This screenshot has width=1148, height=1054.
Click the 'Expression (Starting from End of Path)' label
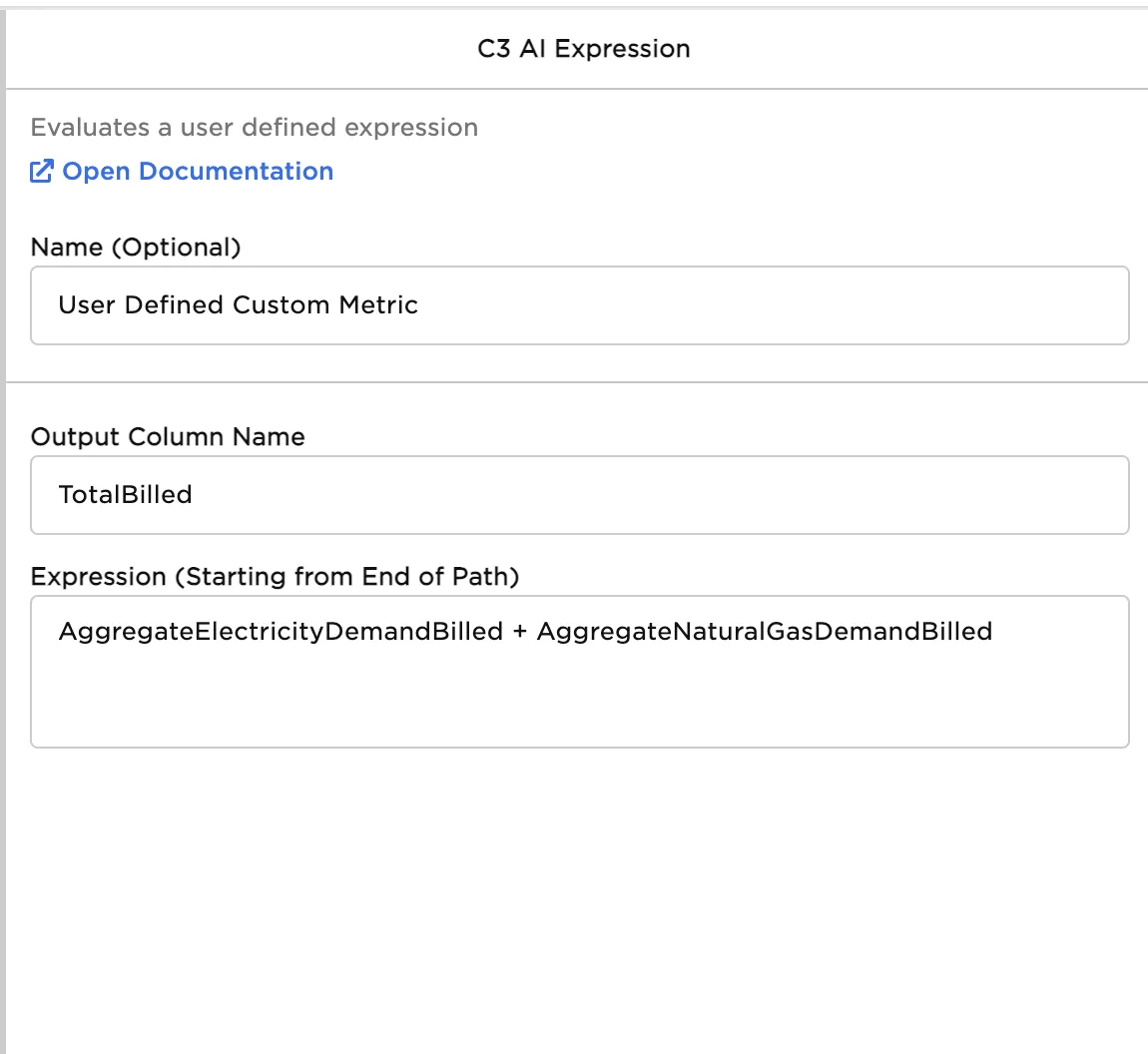[275, 577]
